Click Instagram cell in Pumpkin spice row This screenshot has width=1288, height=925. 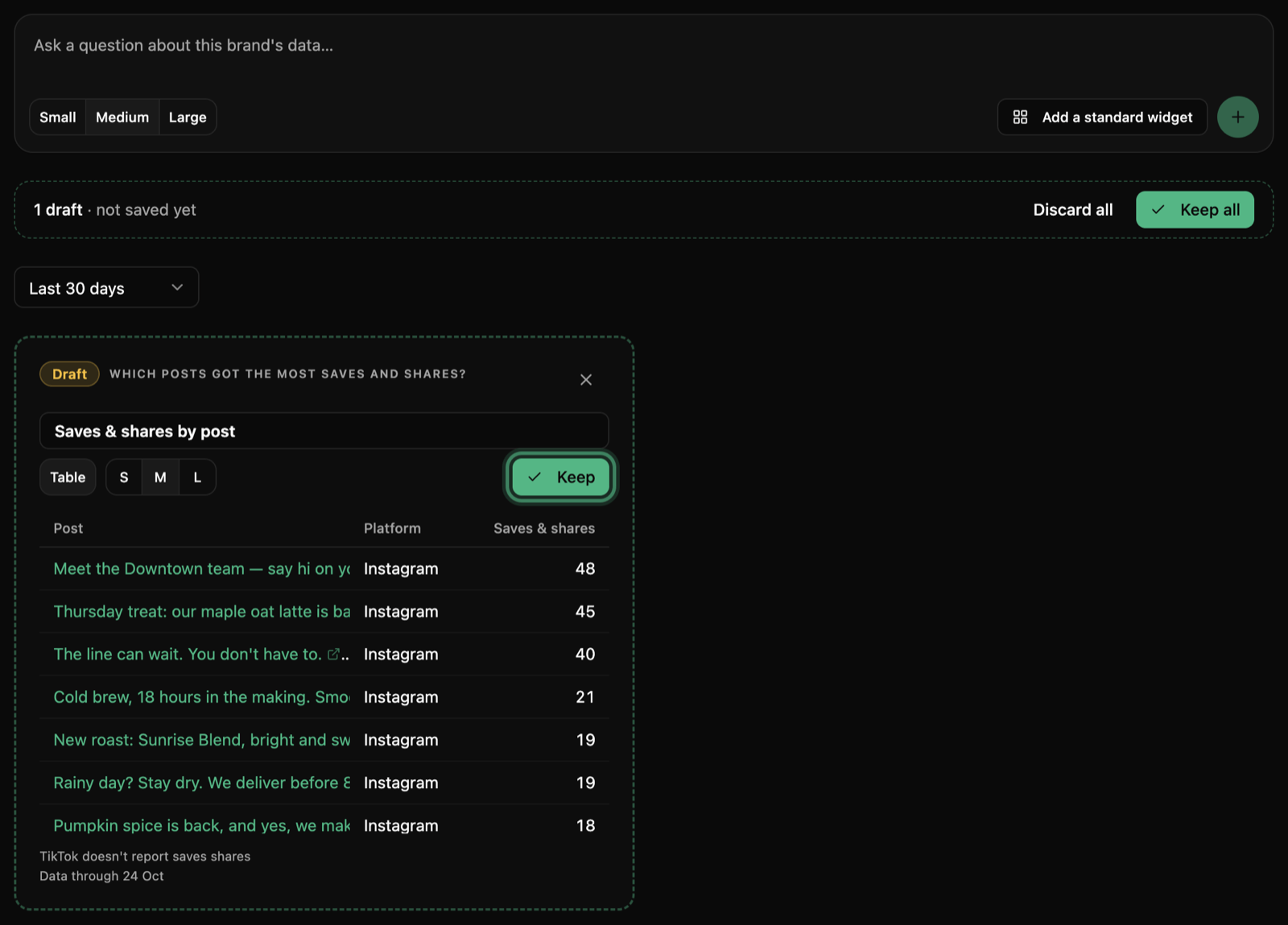(x=401, y=825)
